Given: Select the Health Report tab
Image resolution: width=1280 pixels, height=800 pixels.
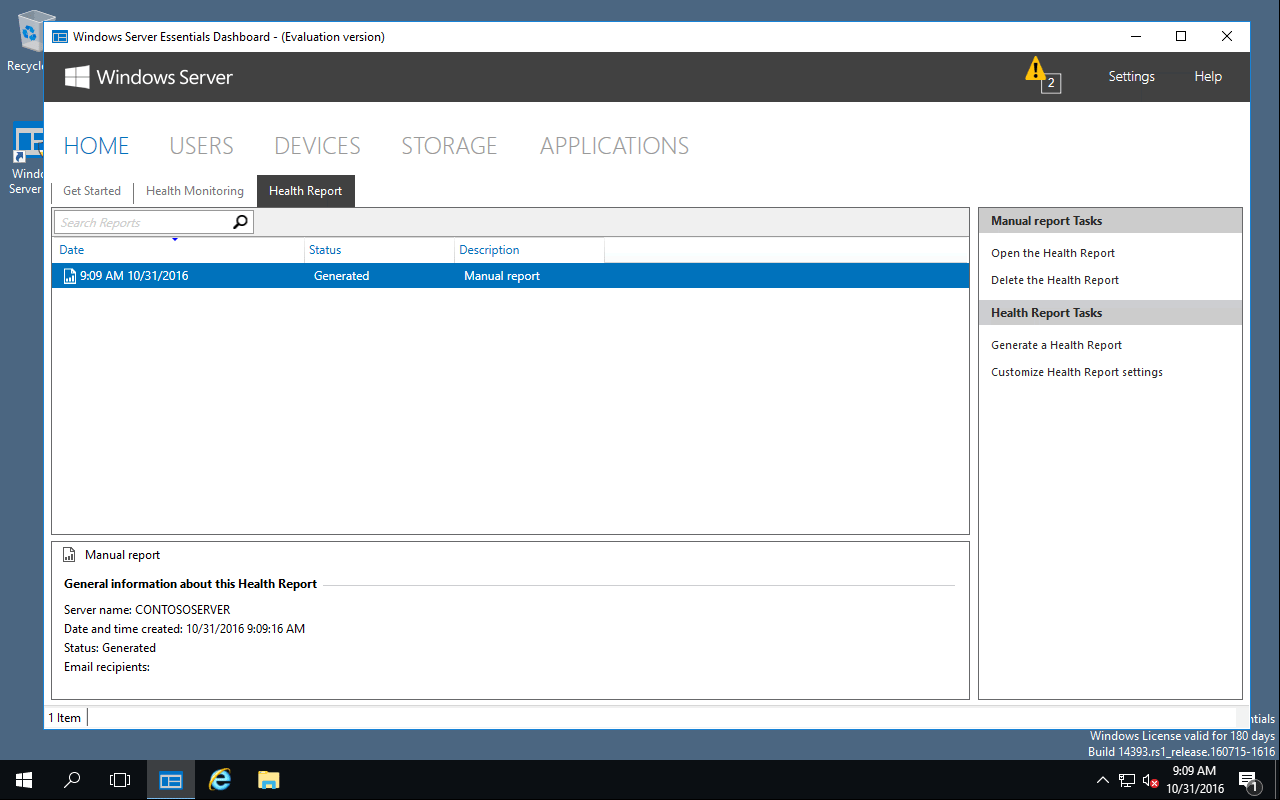Looking at the screenshot, I should 305,191.
